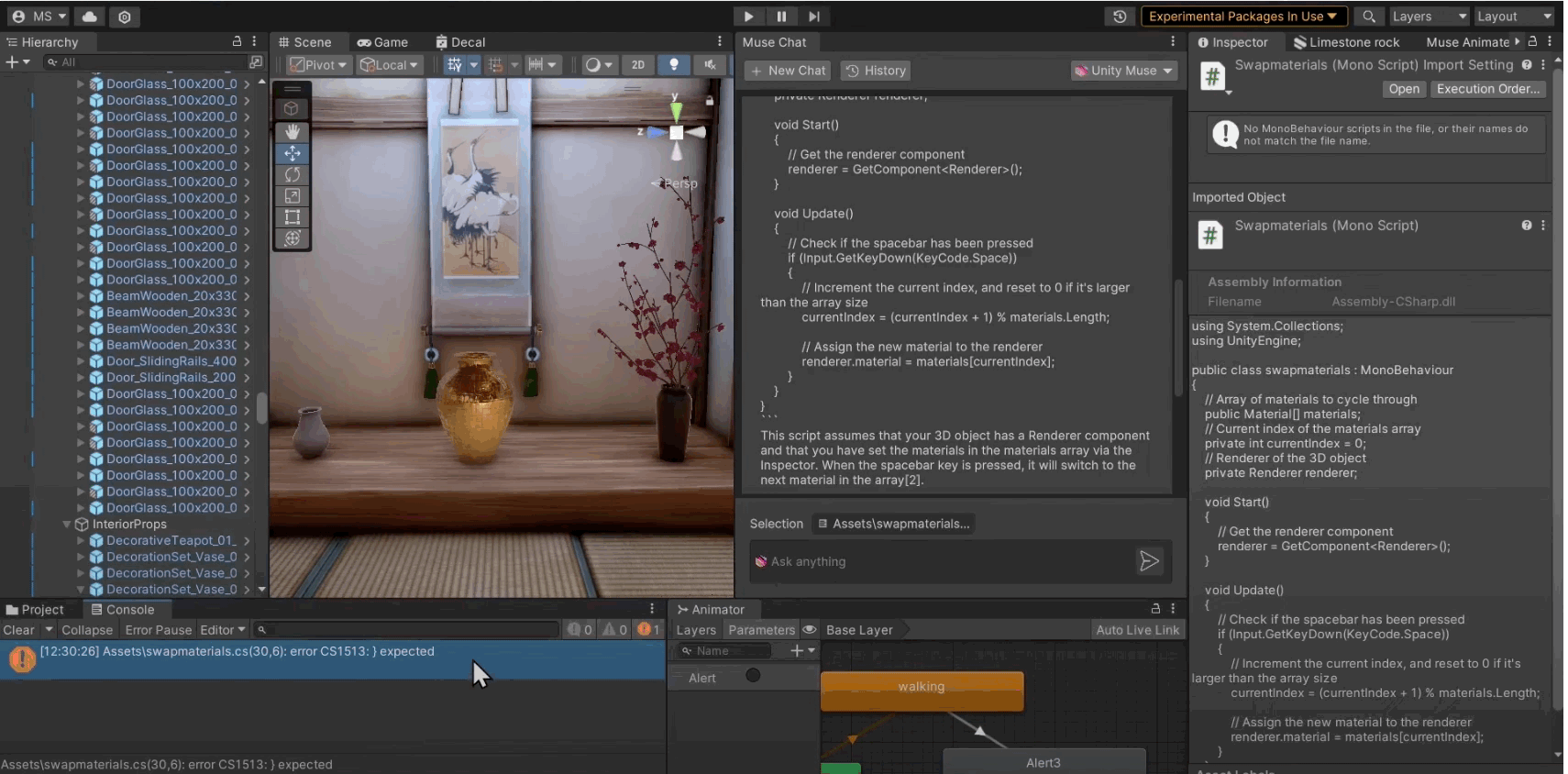Toggle 2D view mode in Scene
The image size is (1568, 774).
coord(637,64)
